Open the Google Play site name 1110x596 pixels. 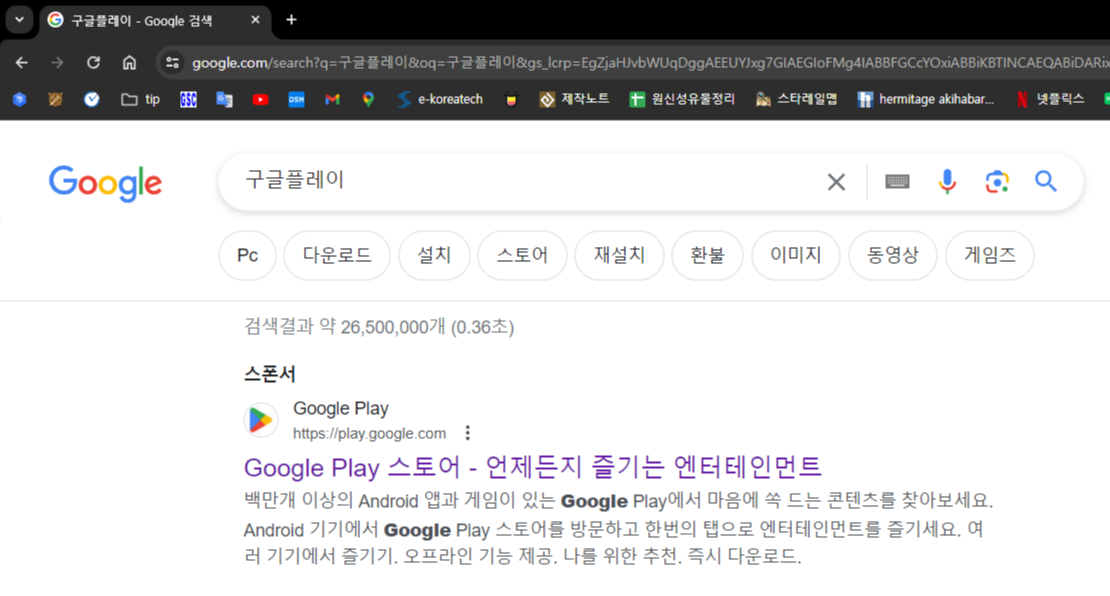[x=341, y=408]
